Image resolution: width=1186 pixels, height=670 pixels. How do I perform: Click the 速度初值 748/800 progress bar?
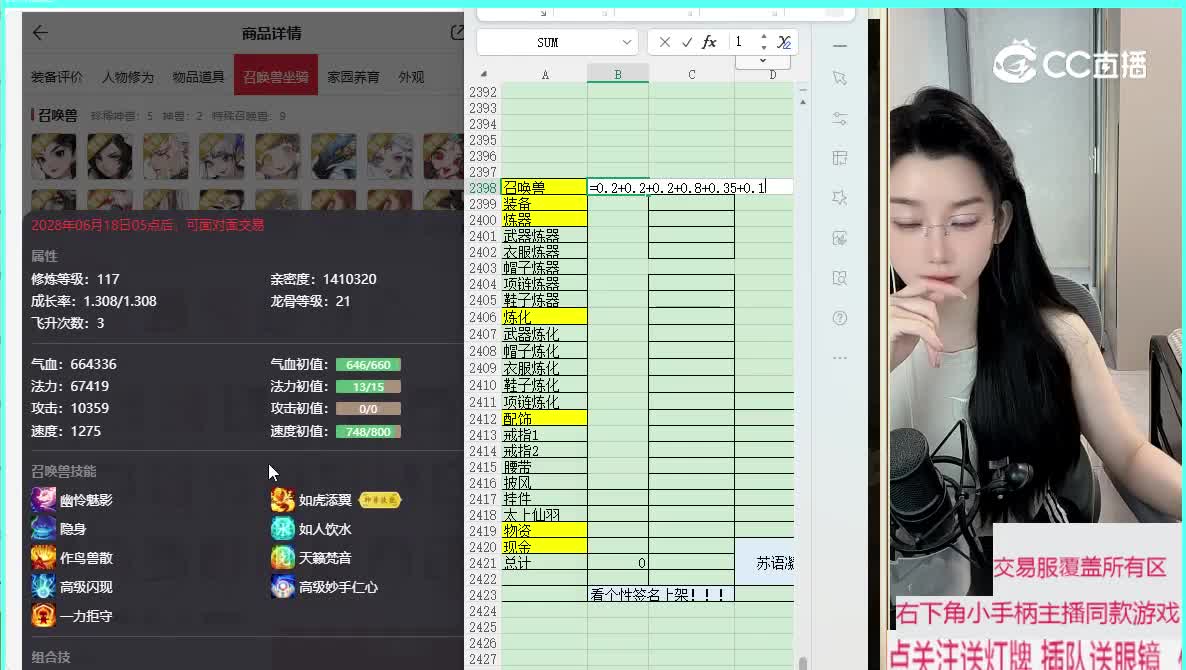coord(368,432)
